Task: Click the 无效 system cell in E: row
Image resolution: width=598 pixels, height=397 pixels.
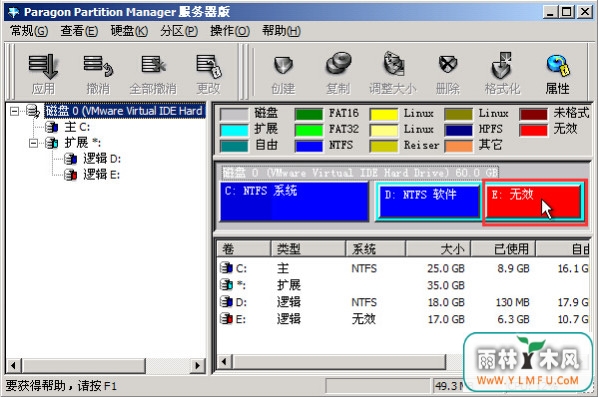Action: pos(363,319)
